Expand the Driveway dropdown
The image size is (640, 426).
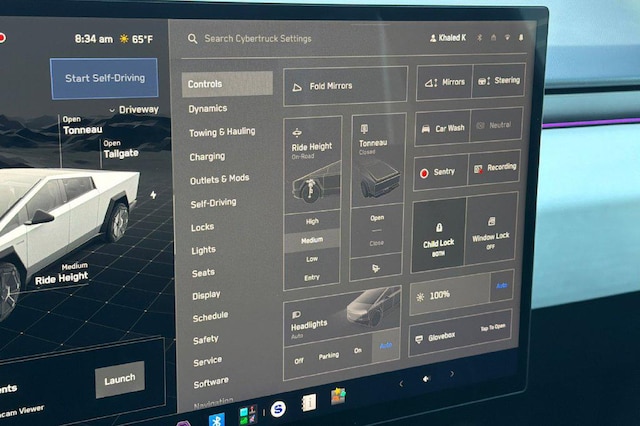pos(134,110)
